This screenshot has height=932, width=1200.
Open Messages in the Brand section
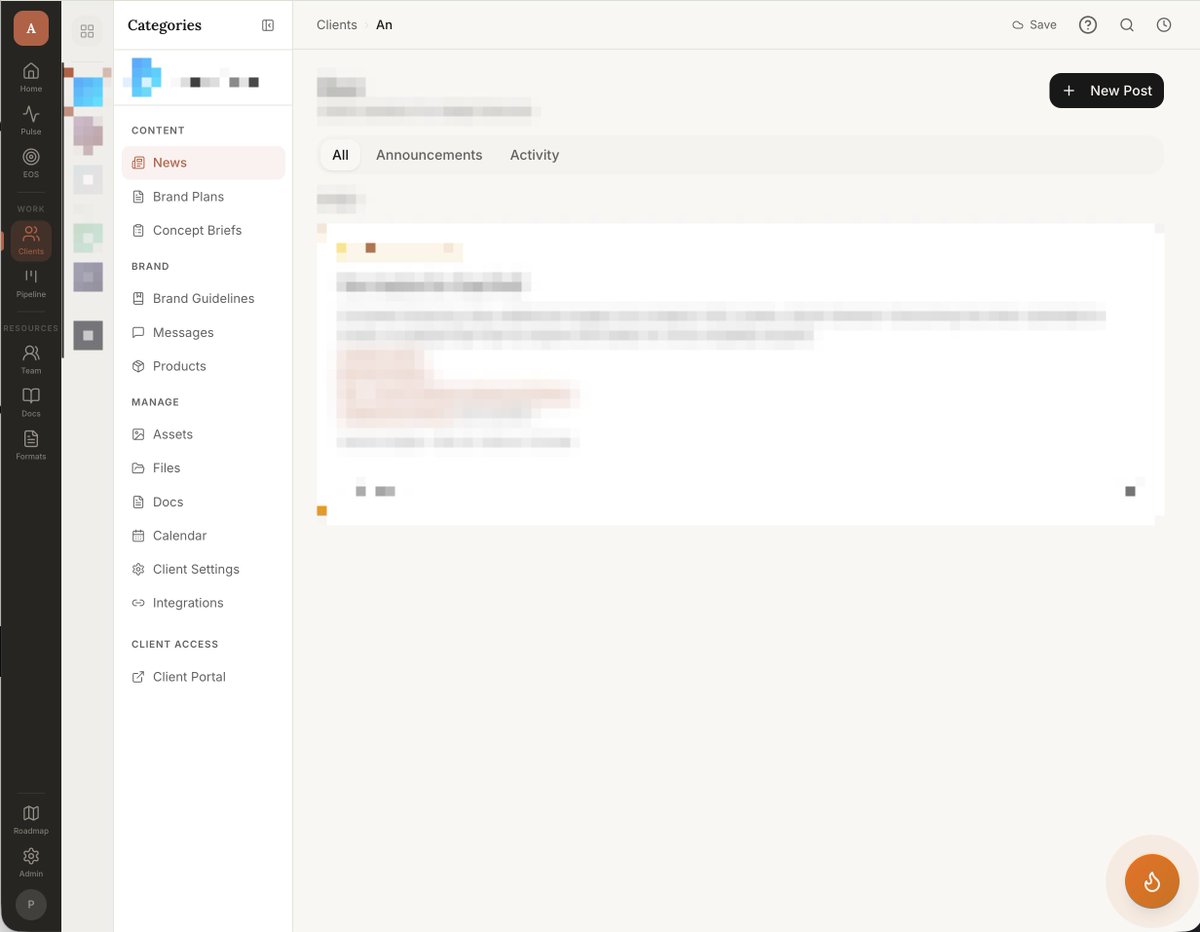pyautogui.click(x=203, y=332)
